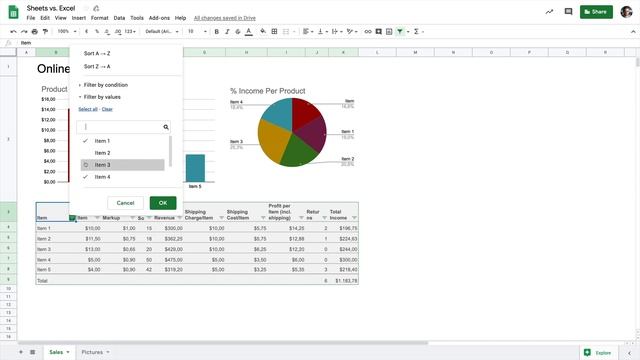
Task: Open the Insert menu
Action: (x=79, y=18)
